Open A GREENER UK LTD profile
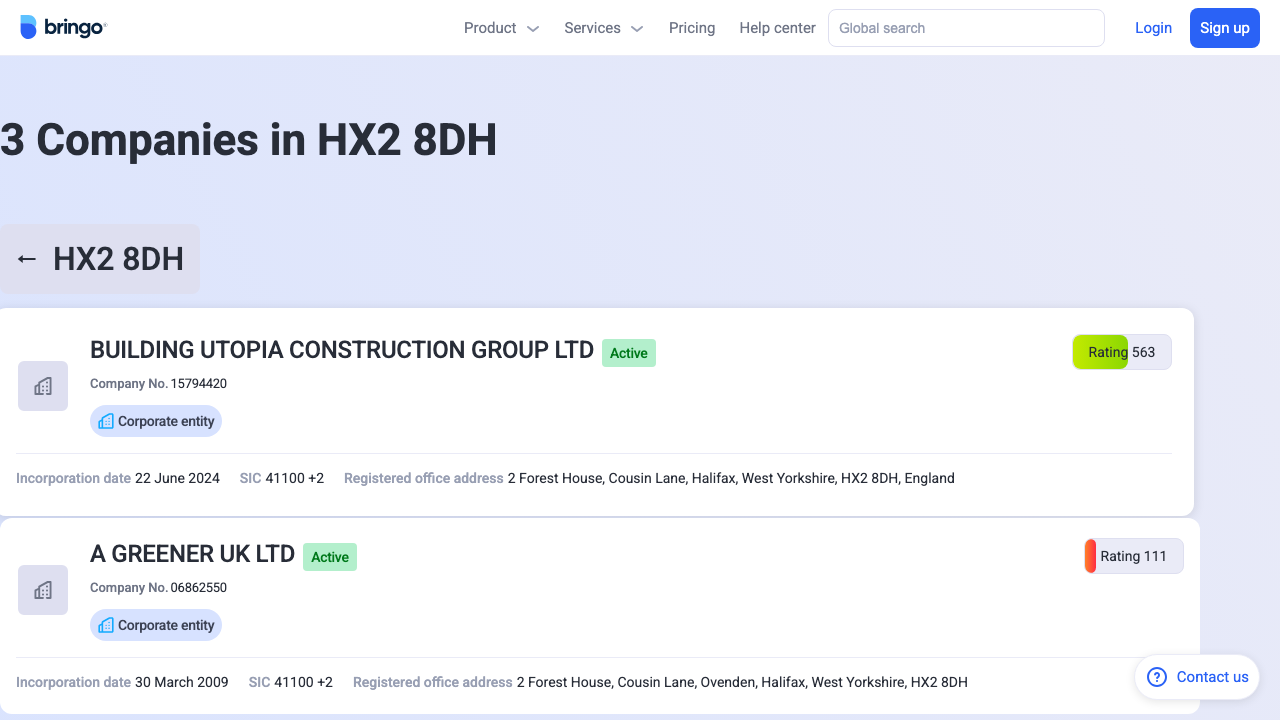The height and width of the screenshot is (720, 1280). (x=192, y=554)
